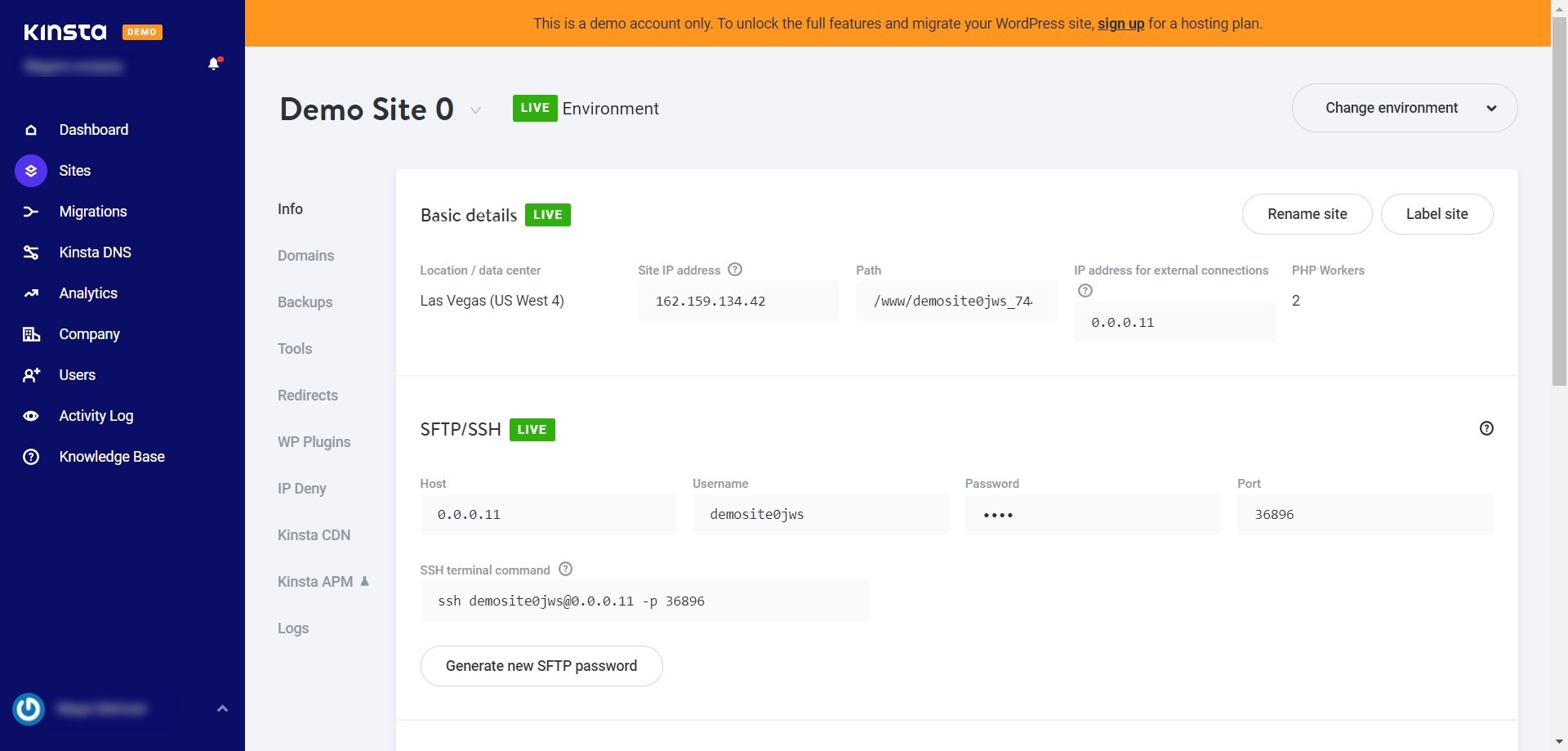The image size is (1568, 751).
Task: Open Dashboard in the sidebar
Action: click(x=94, y=130)
